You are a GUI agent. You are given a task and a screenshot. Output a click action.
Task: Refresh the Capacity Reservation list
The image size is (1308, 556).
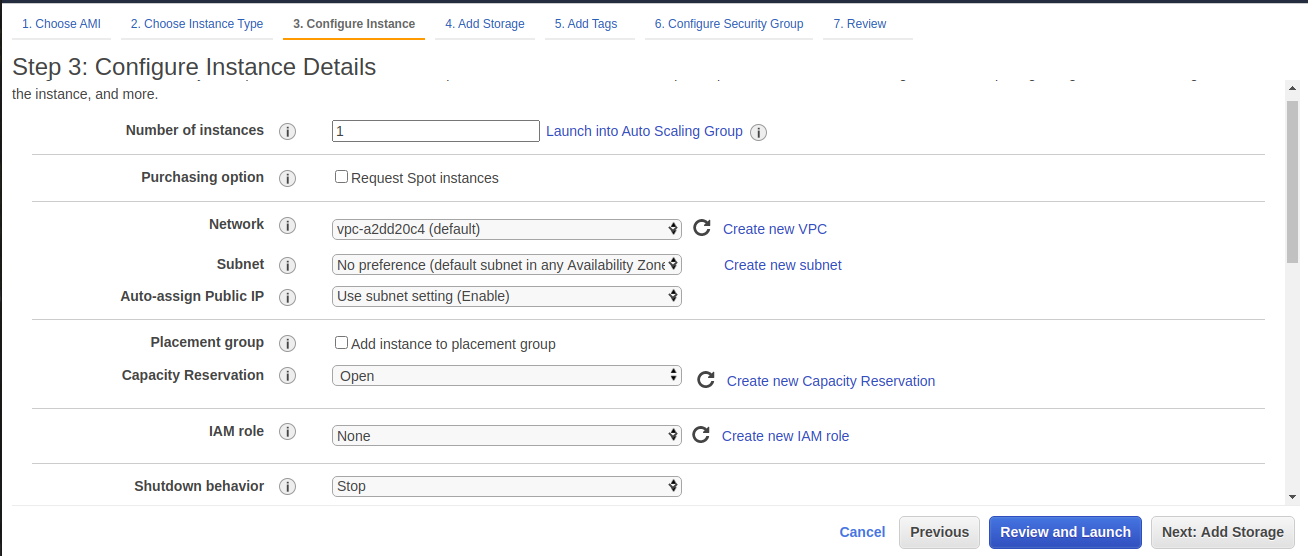(705, 380)
